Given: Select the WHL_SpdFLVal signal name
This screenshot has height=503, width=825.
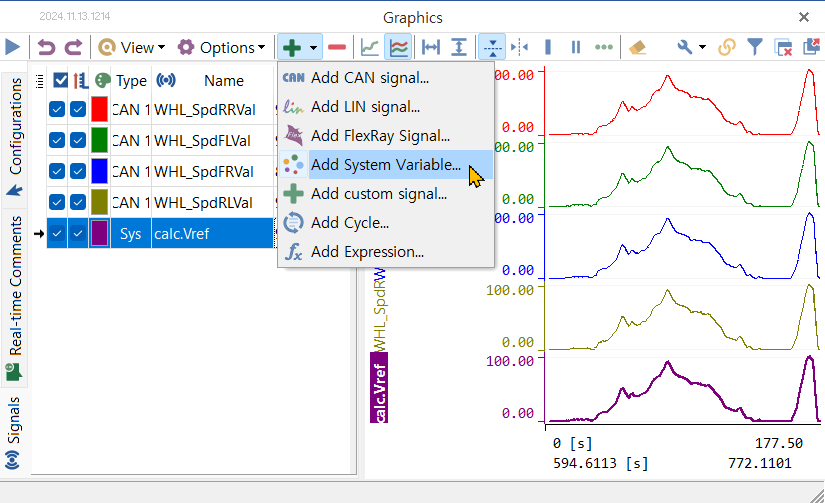Looking at the screenshot, I should coord(202,141).
